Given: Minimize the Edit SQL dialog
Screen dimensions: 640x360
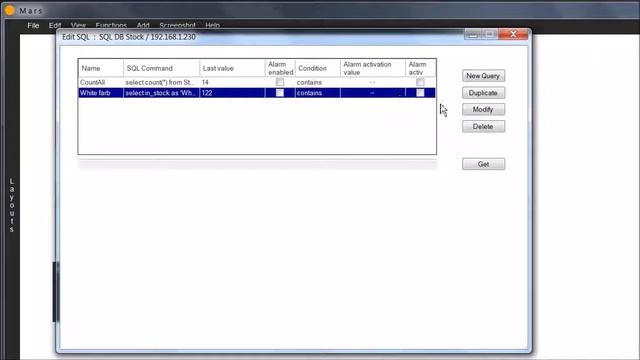Looking at the screenshot, I should coord(473,35).
